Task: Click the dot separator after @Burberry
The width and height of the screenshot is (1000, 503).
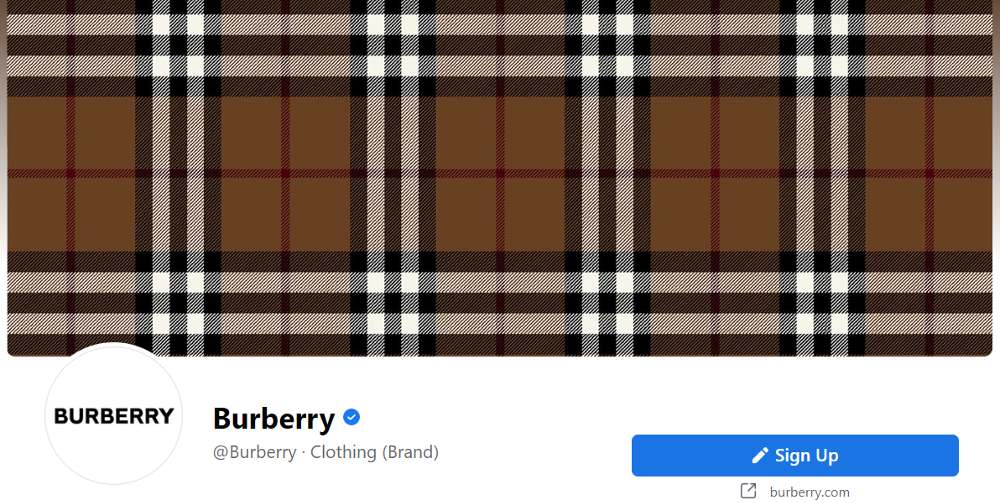Action: [304, 453]
